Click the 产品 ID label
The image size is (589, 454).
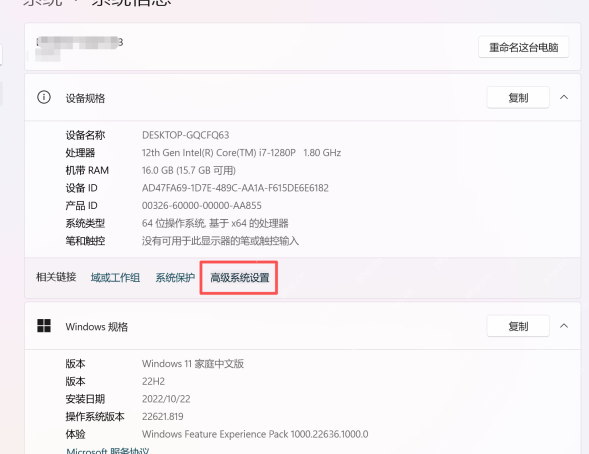click(x=82, y=205)
